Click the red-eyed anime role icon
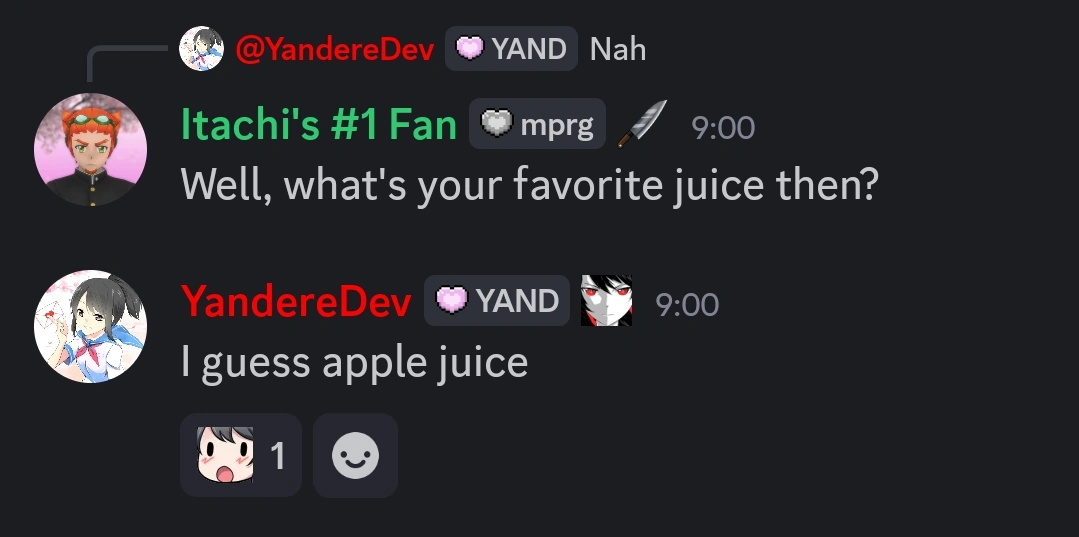 point(606,301)
